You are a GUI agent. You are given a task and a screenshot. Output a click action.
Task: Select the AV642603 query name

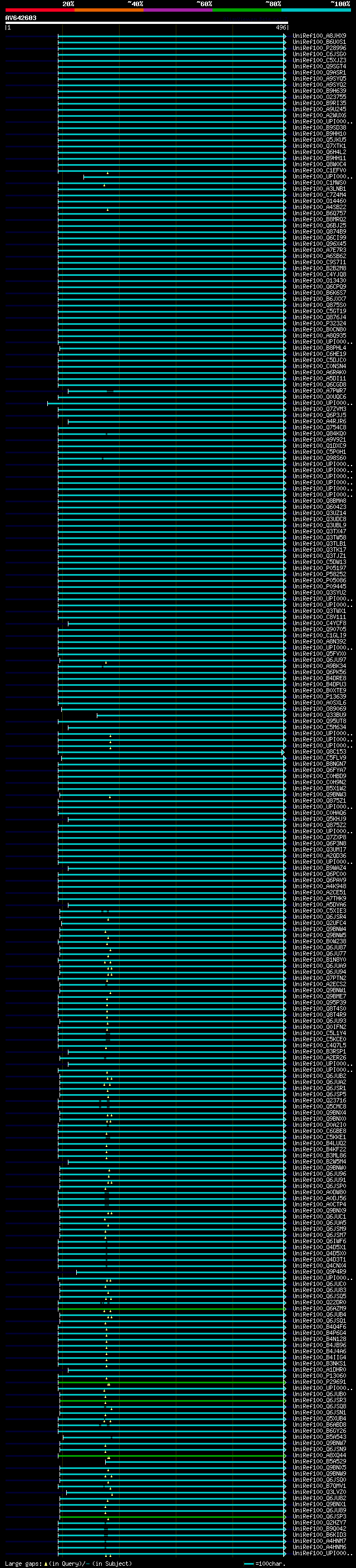pyautogui.click(x=21, y=18)
